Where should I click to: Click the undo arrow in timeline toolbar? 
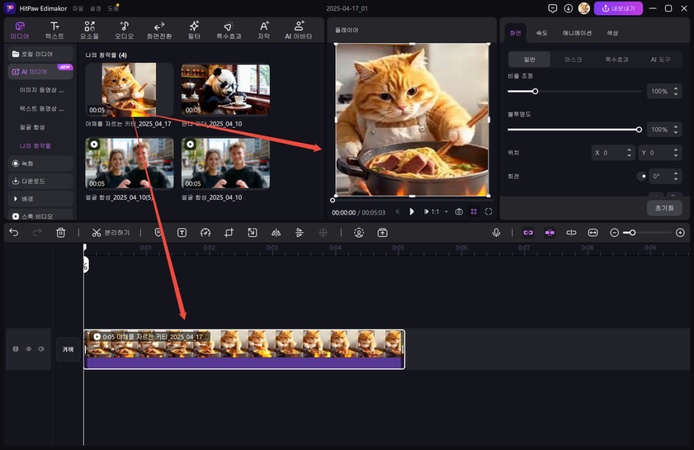(14, 232)
